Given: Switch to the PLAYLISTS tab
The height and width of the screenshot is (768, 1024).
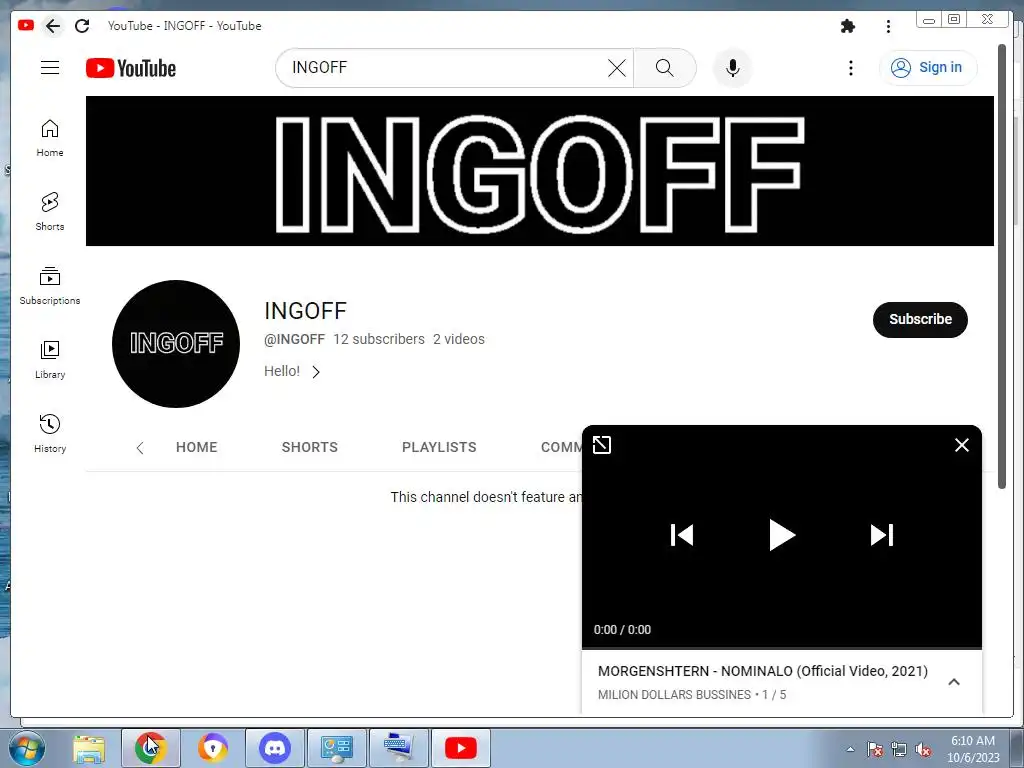Looking at the screenshot, I should click(439, 447).
